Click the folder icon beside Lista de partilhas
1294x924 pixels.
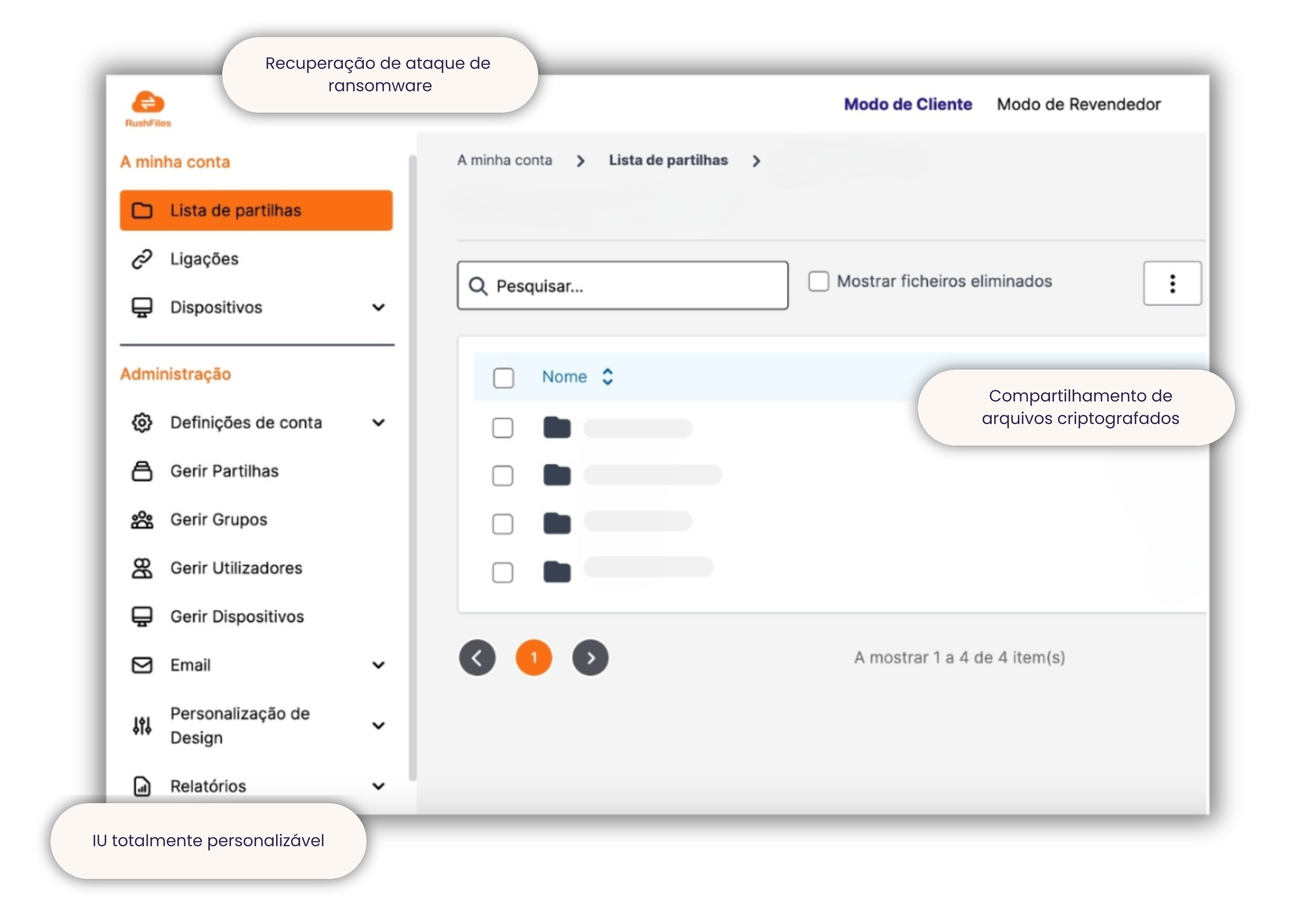coord(142,210)
